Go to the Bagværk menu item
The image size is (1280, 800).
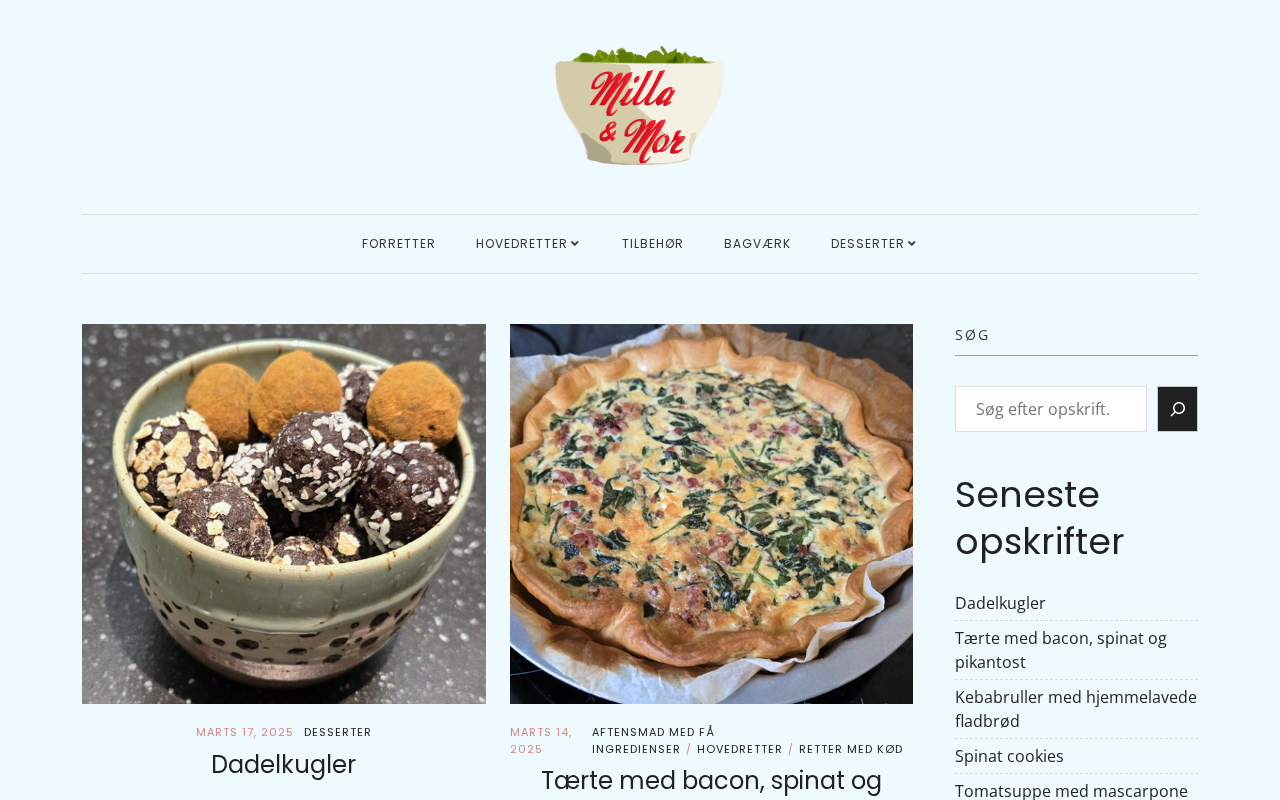point(757,244)
